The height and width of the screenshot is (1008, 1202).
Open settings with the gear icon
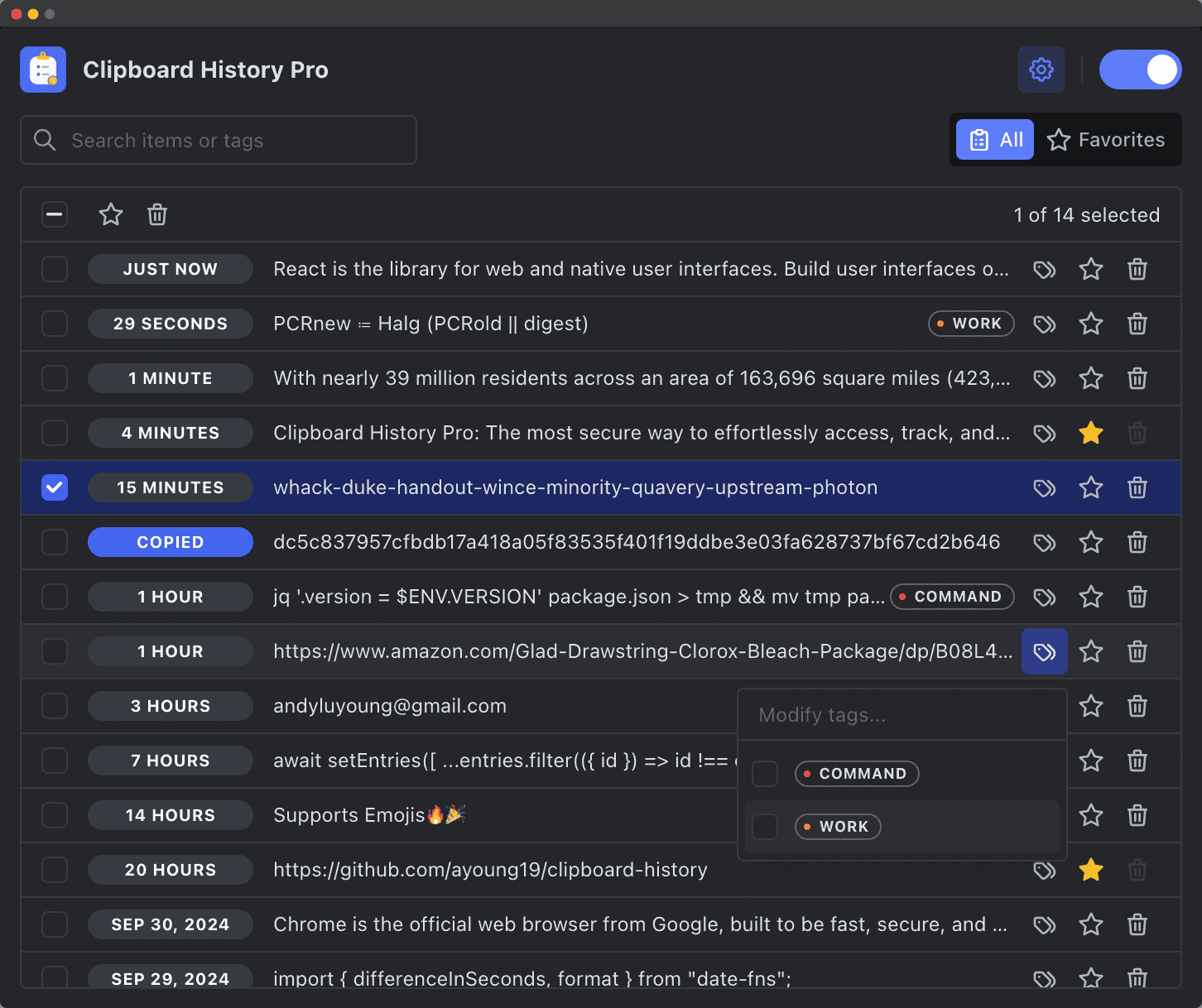tap(1041, 70)
